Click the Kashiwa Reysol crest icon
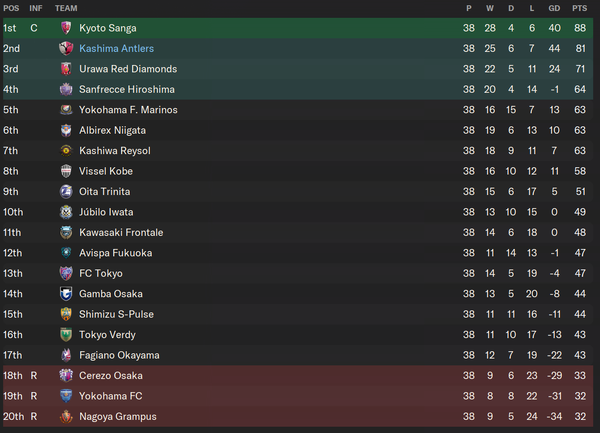 (66, 151)
